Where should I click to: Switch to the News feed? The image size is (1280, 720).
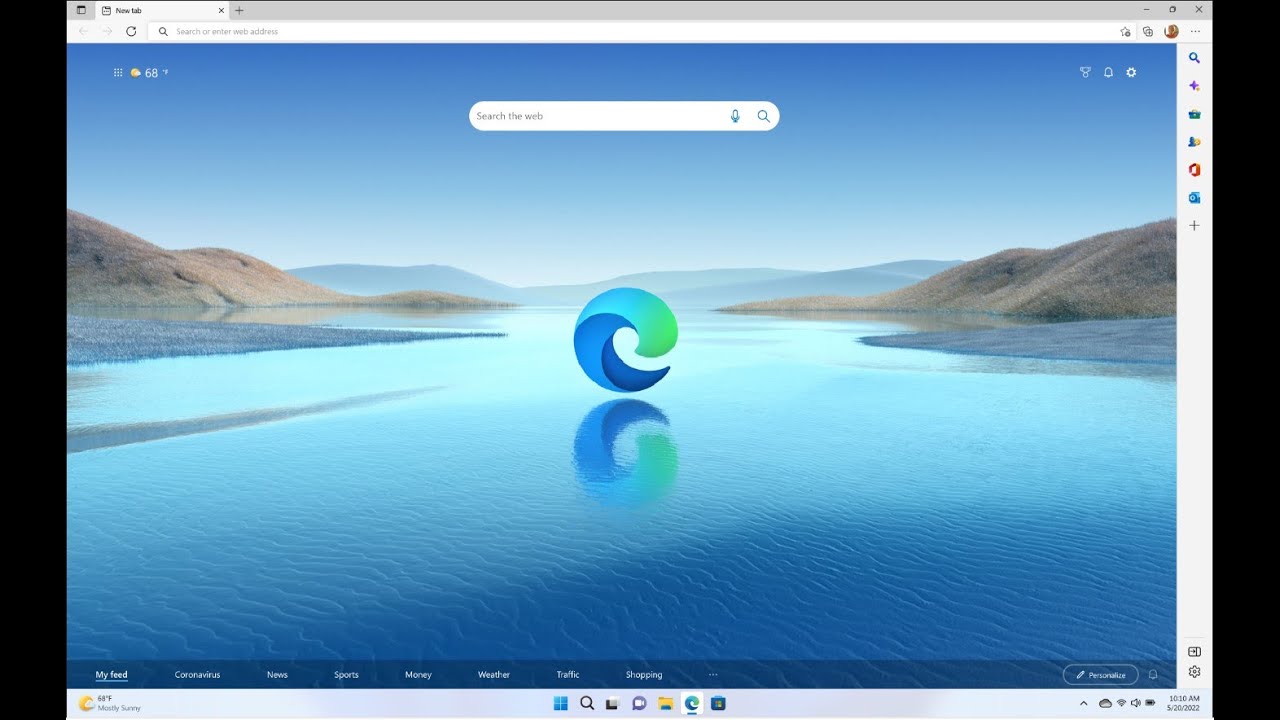coord(277,675)
